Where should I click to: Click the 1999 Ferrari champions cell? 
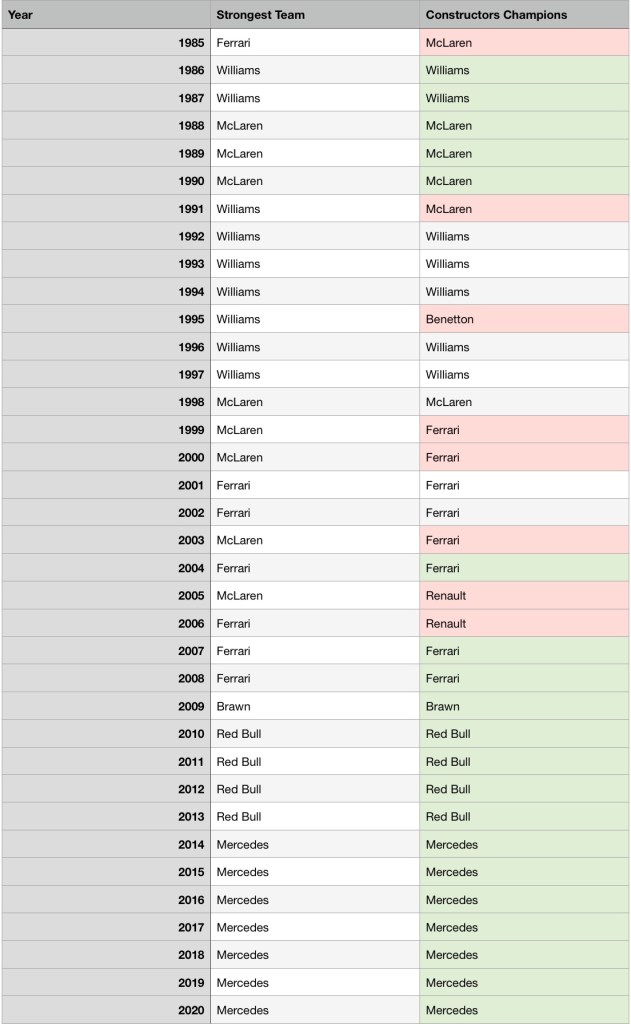click(x=524, y=430)
